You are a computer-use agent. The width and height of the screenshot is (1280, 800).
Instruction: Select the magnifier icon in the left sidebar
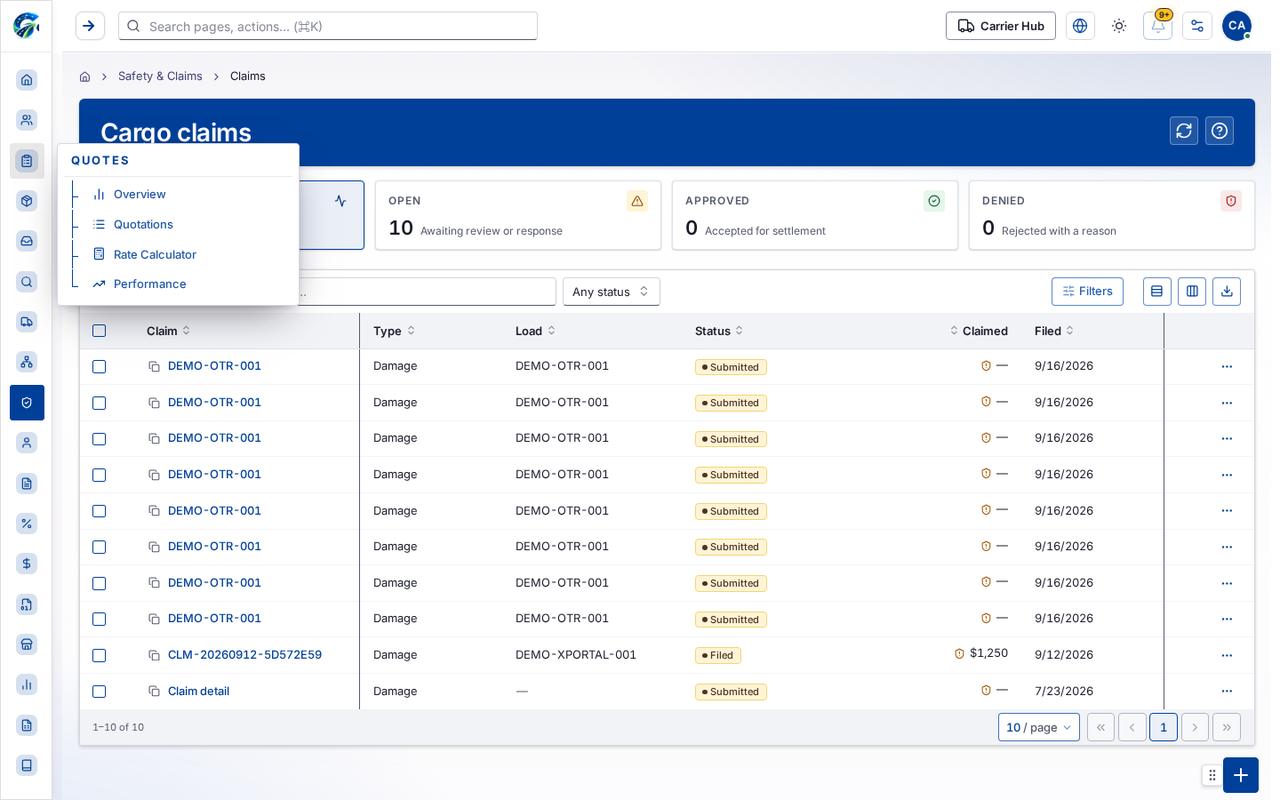(x=27, y=282)
